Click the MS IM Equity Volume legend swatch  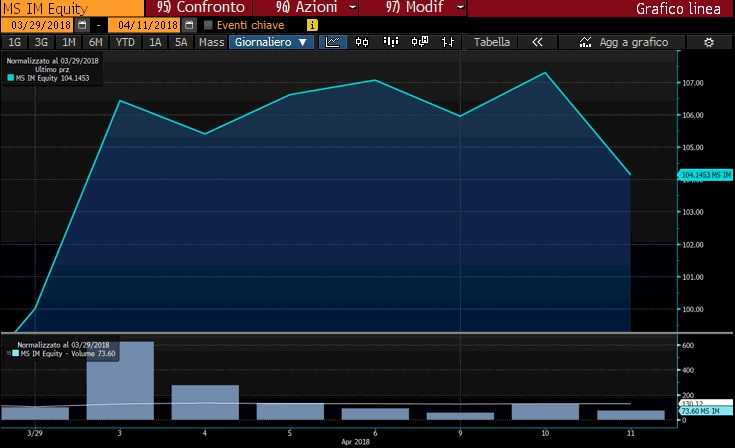(x=15, y=353)
